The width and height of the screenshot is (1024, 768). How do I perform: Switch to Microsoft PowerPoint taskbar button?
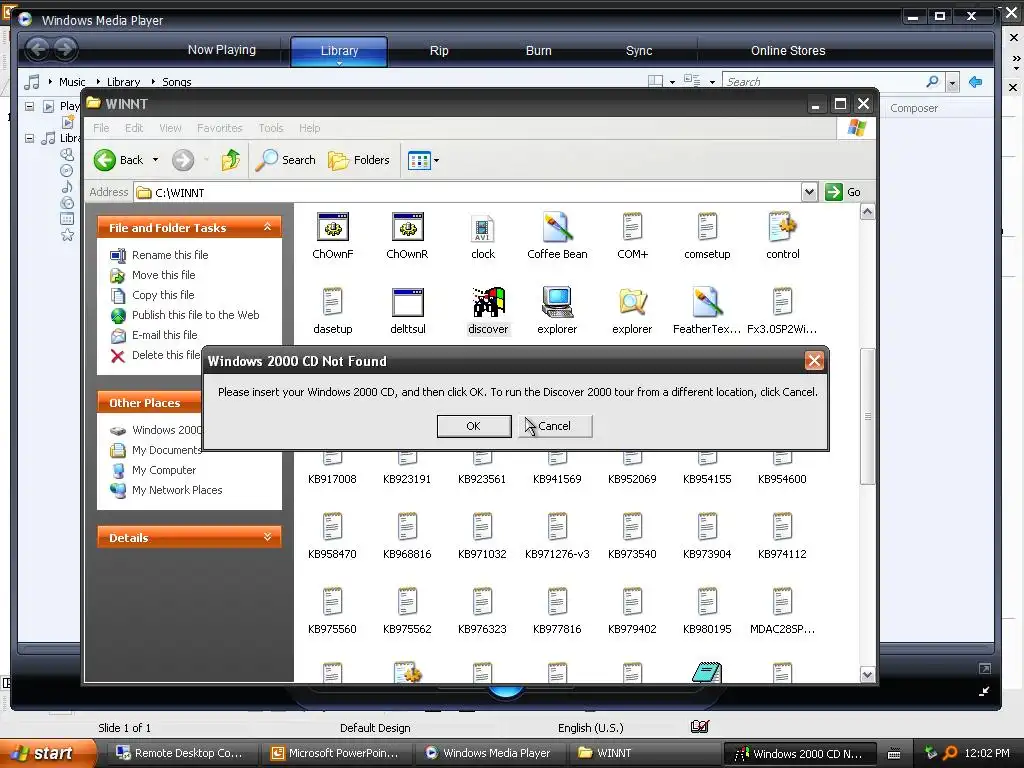335,753
